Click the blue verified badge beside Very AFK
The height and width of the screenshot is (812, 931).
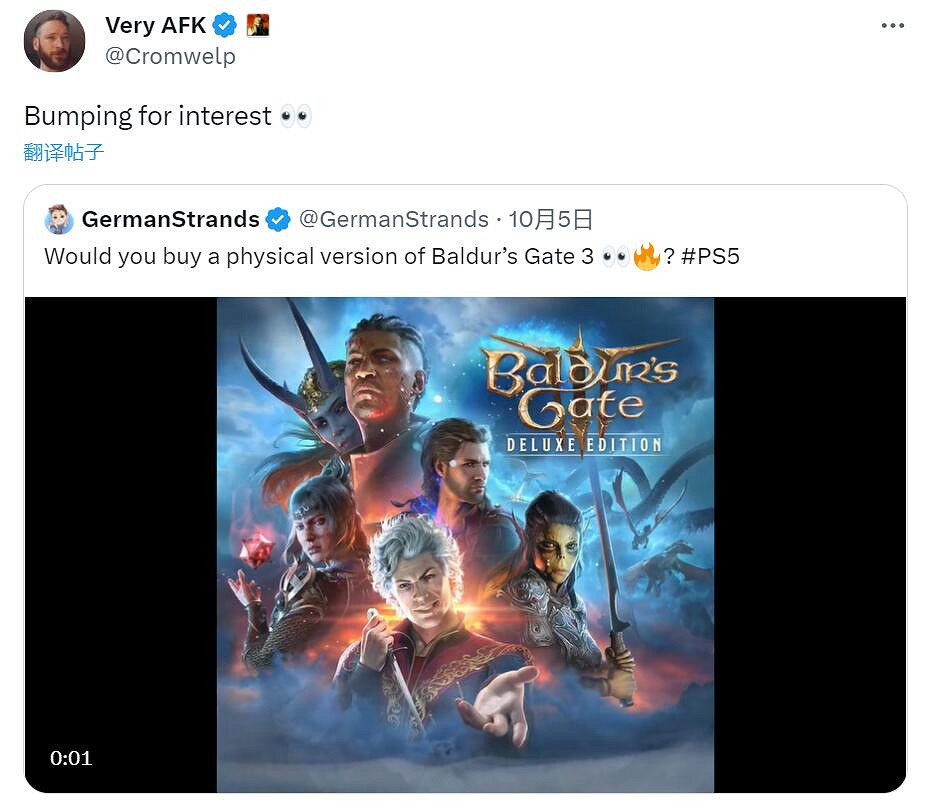(x=225, y=26)
